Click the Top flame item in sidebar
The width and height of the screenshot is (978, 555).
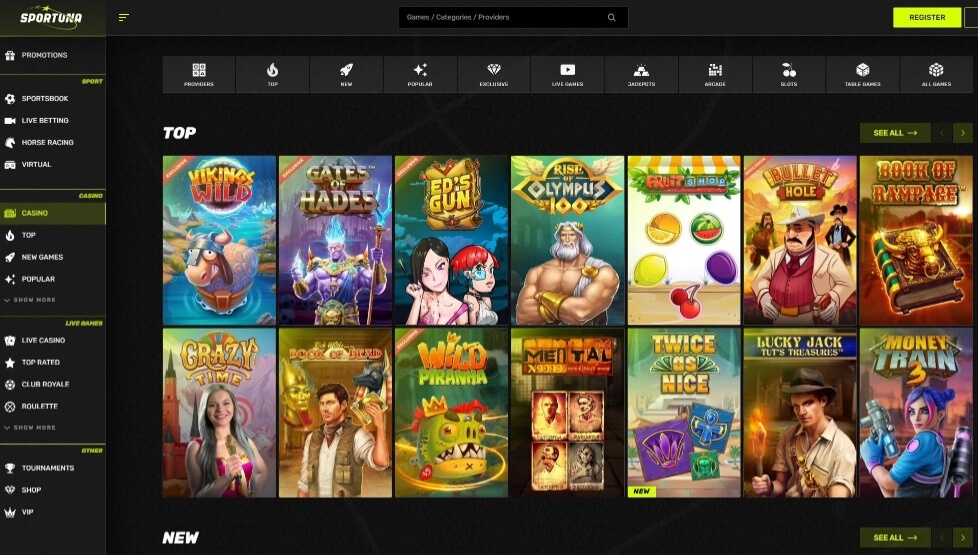(x=53, y=235)
